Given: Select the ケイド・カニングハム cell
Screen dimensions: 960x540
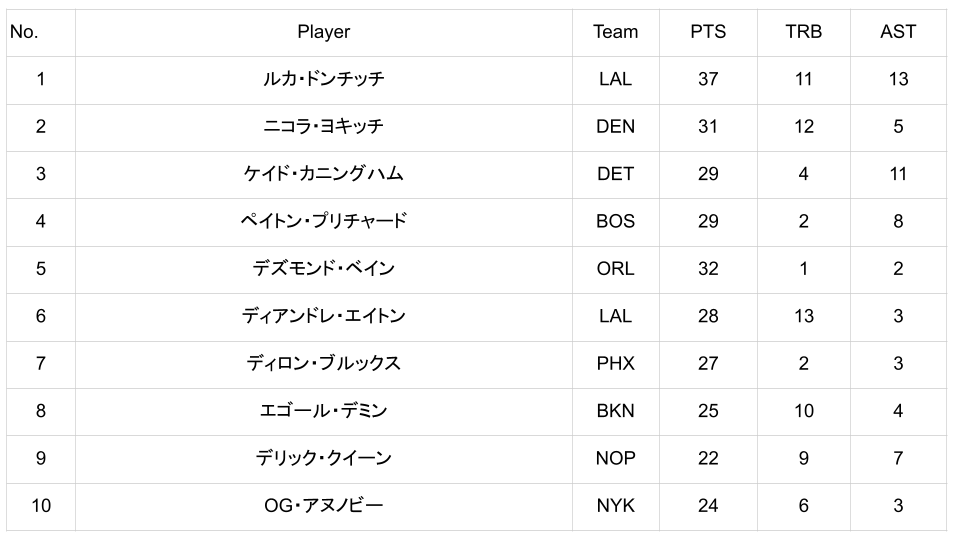Looking at the screenshot, I should click(323, 174).
